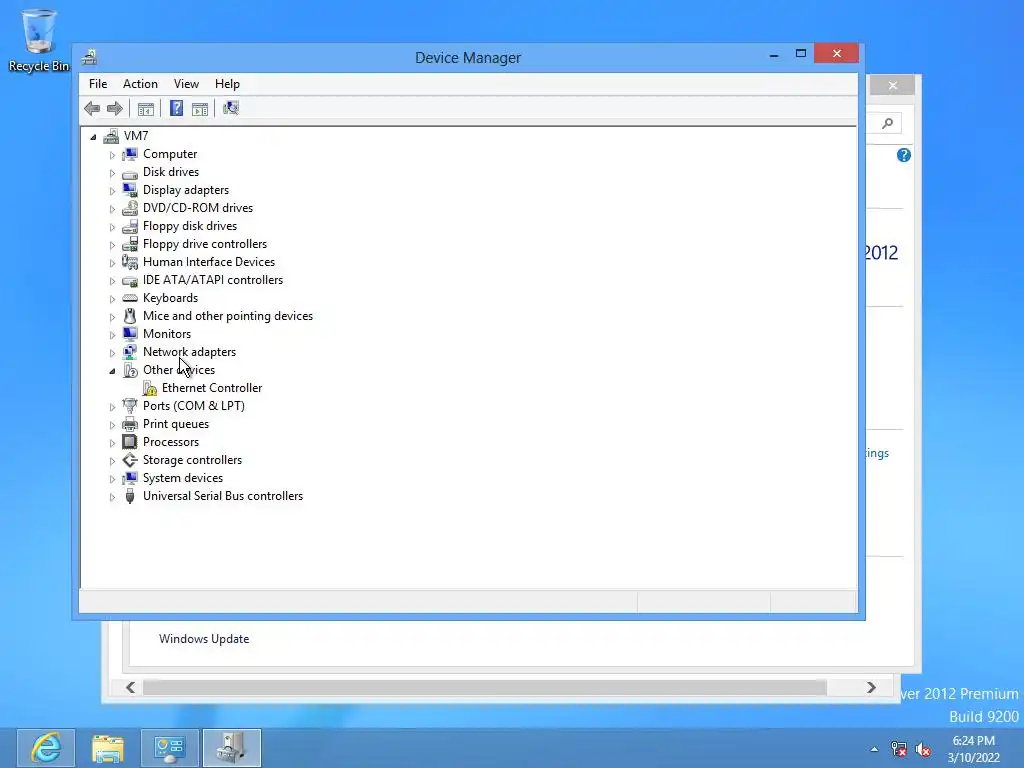Collapse the Other devices category
Viewport: 1024px width, 768px height.
(112, 371)
